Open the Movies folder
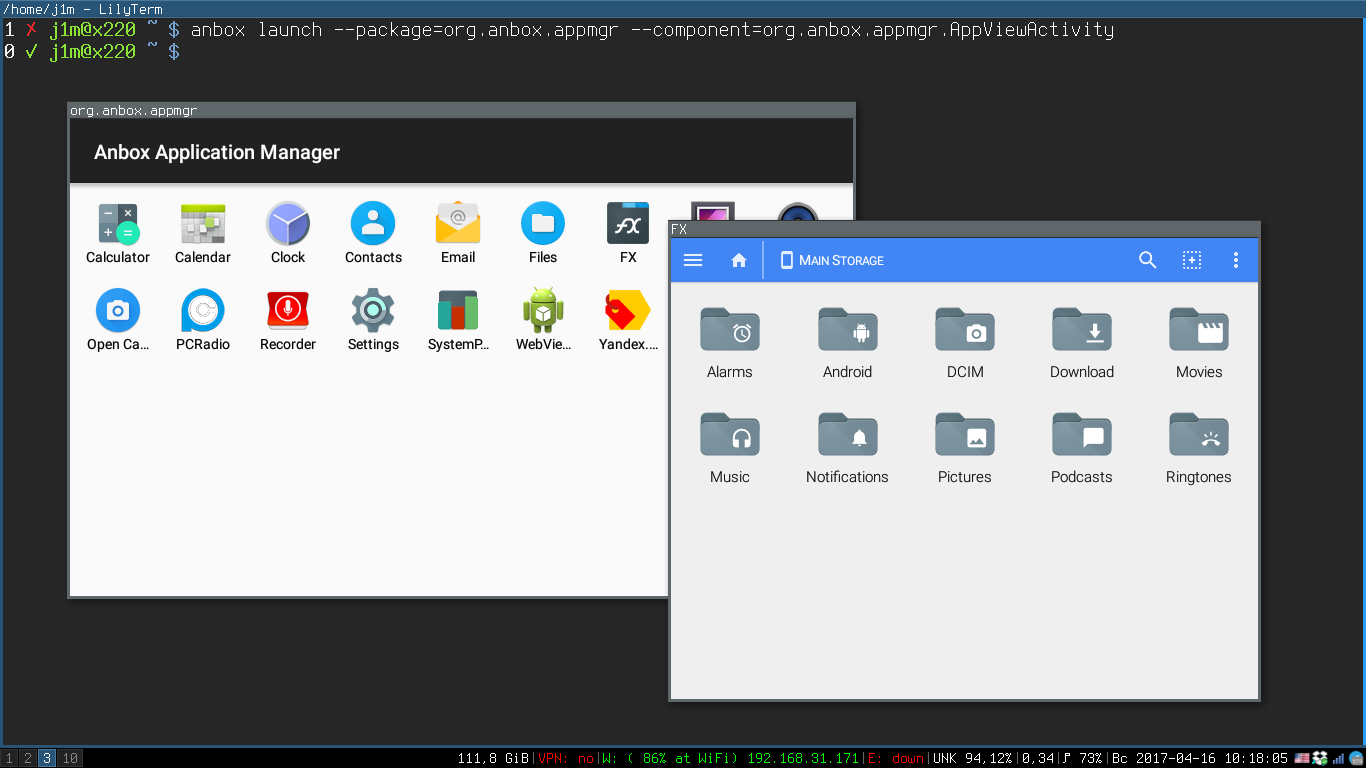 coord(1199,343)
